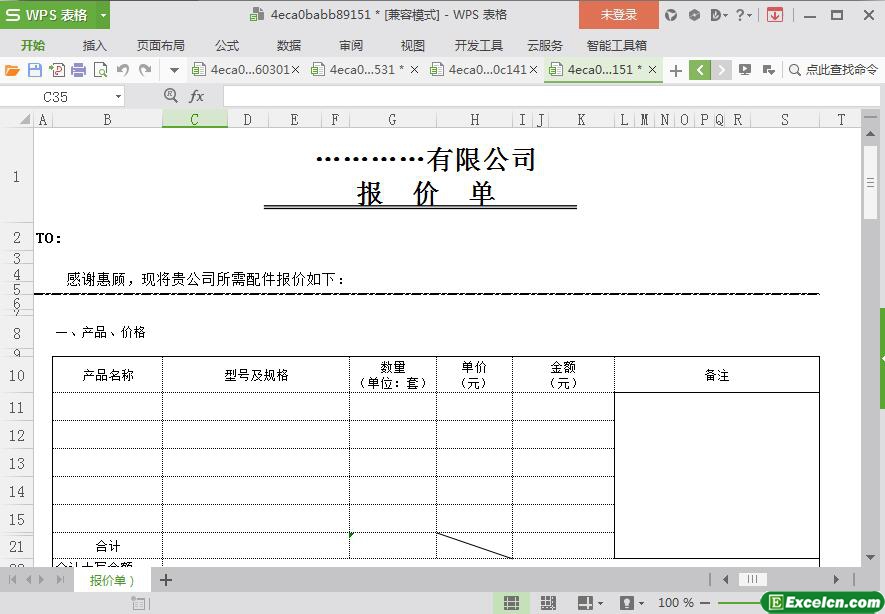Viewport: 885px width, 614px height.
Task: Open the 插入 ribbon tab
Action: [x=94, y=45]
